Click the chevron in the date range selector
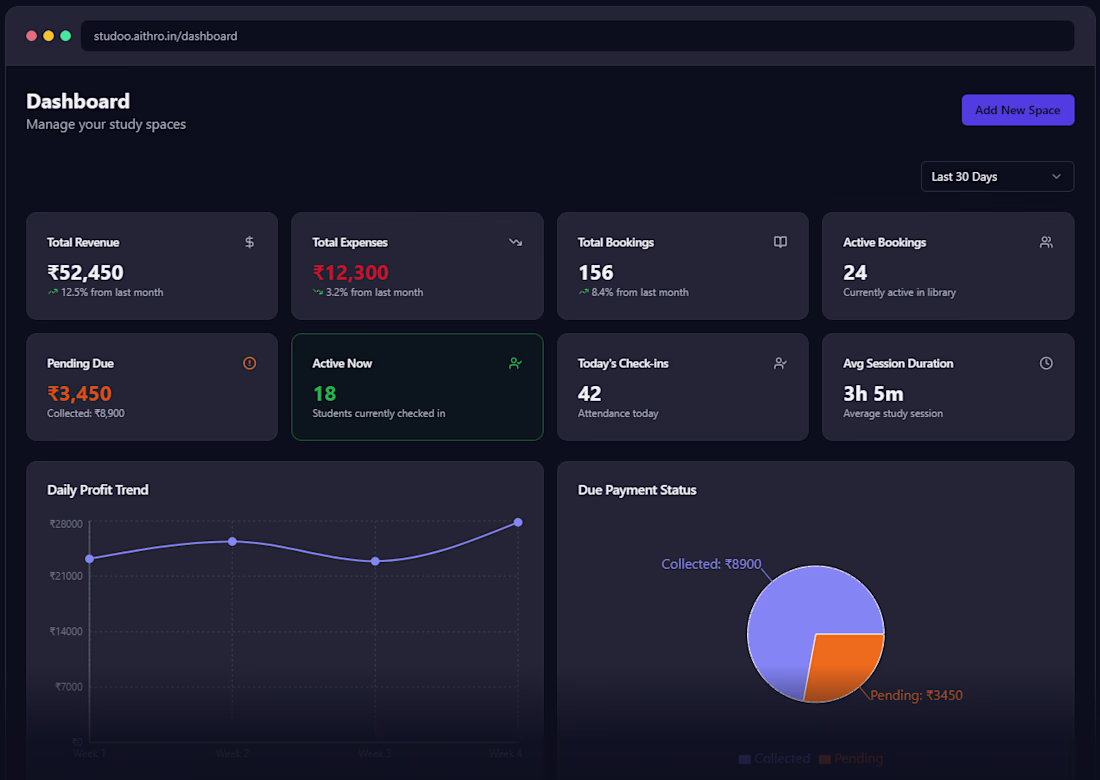The height and width of the screenshot is (780, 1100). [x=1057, y=177]
